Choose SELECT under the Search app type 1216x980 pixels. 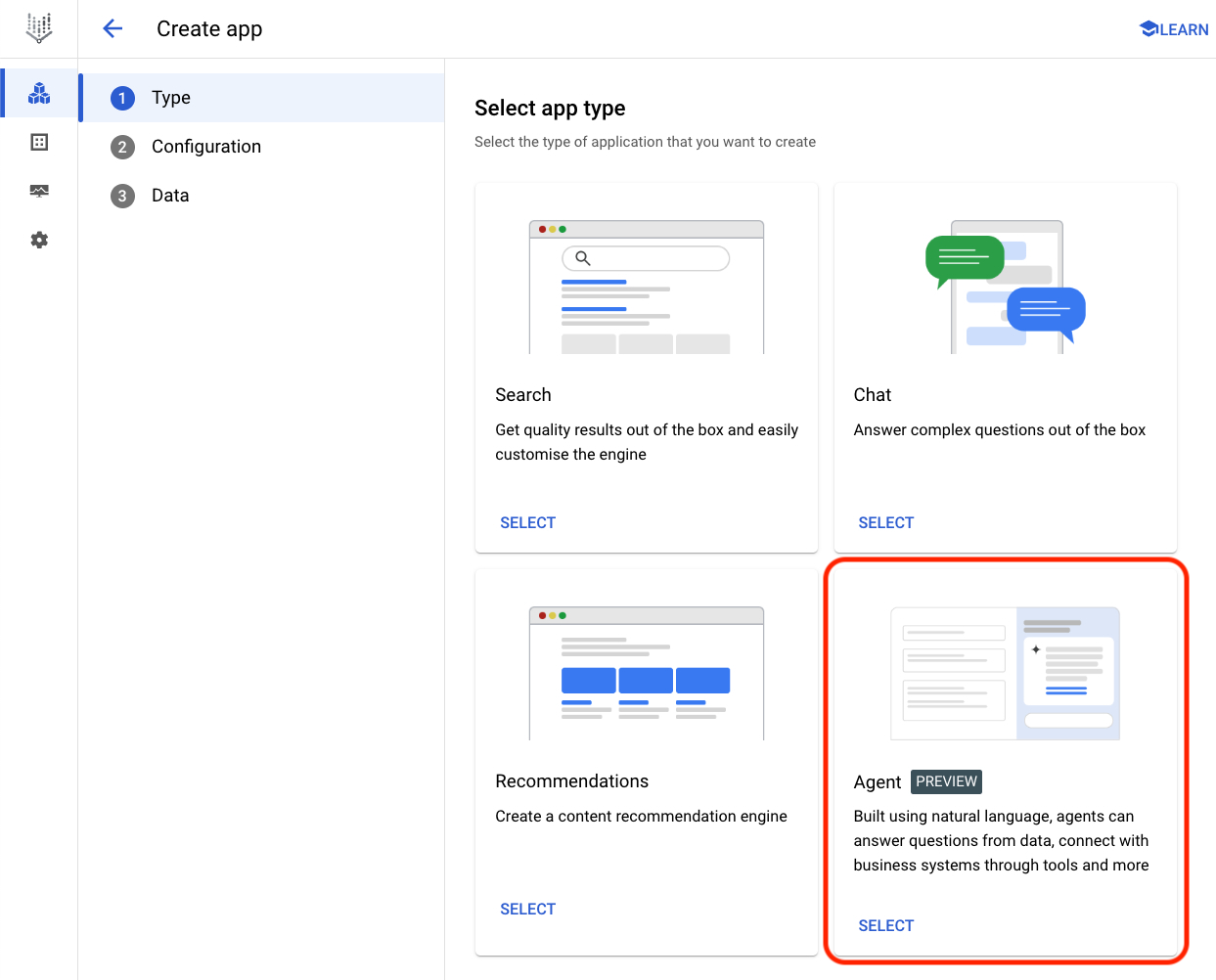pyautogui.click(x=527, y=522)
